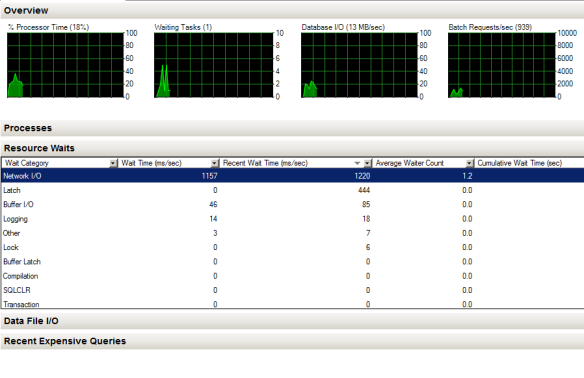Image resolution: width=584 pixels, height=378 pixels.
Task: Select the SQLCLR row
Action: pyautogui.click(x=292, y=290)
